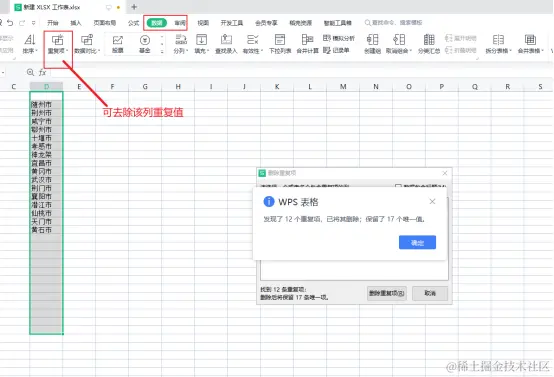Click the 分类汇总 subtotal icon
554x377 pixels.
[x=429, y=44]
